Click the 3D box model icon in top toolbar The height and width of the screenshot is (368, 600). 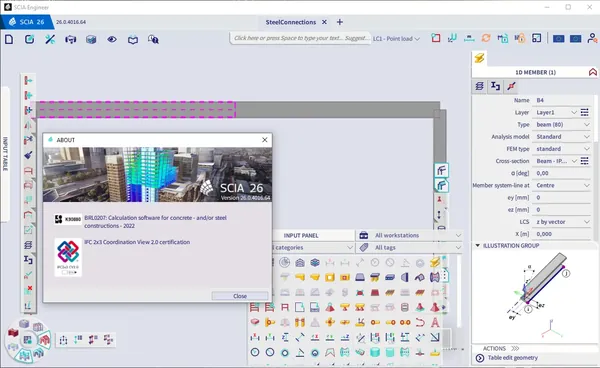[x=91, y=39]
